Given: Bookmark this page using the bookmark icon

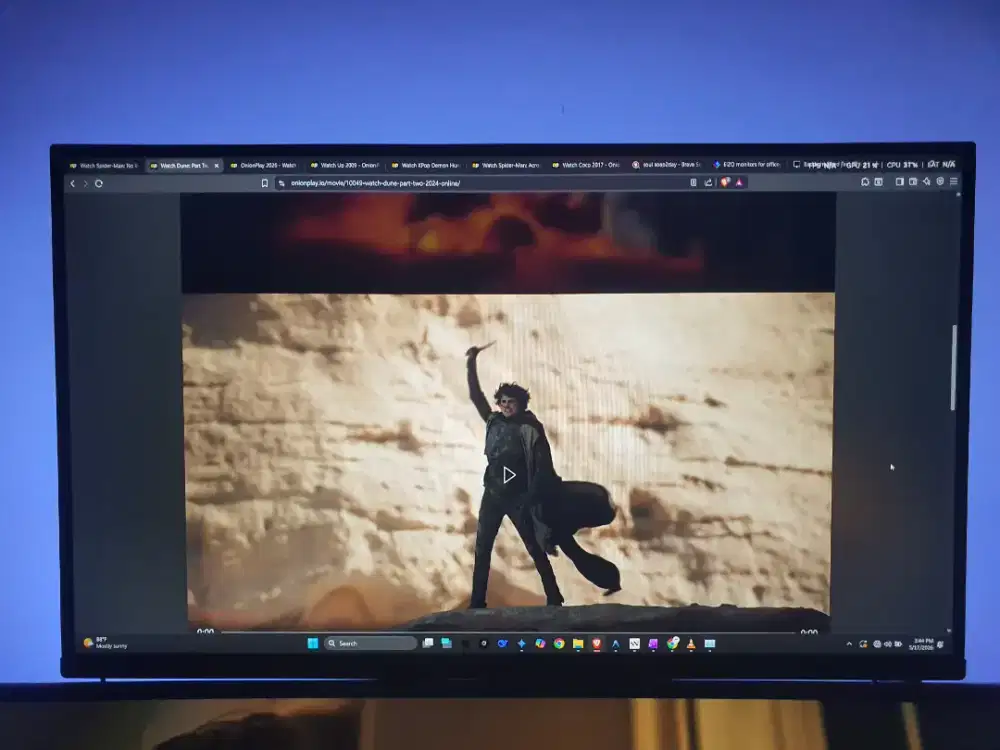Looking at the screenshot, I should click(x=265, y=183).
